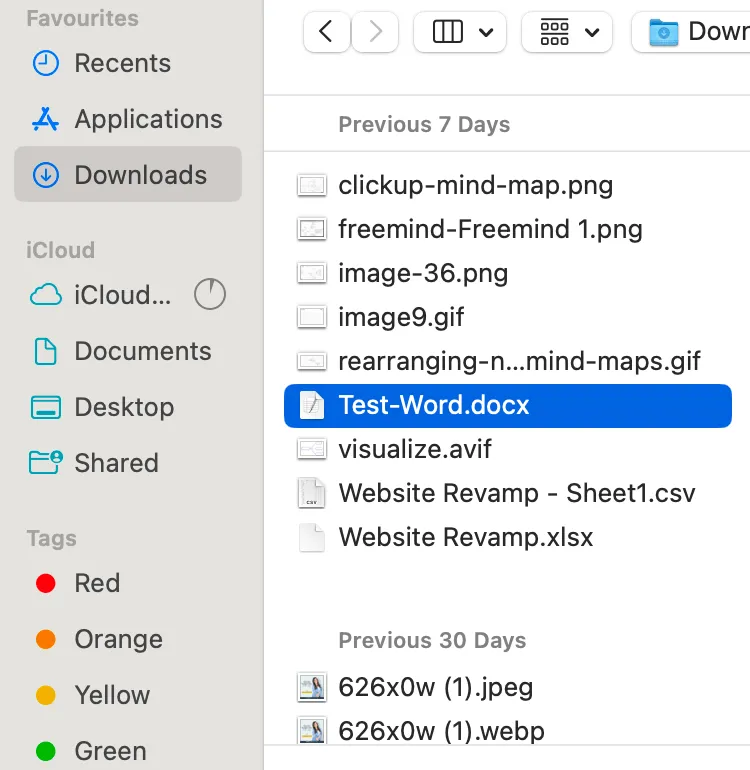Viewport: 750px width, 770px height.
Task: Open the column view mode dropdown
Action: coord(461,32)
